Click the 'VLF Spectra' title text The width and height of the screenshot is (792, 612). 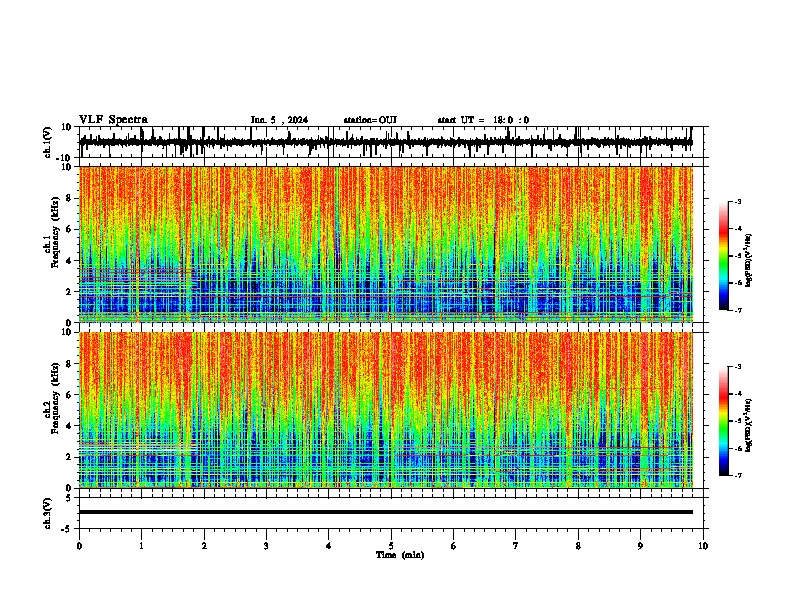tap(113, 120)
